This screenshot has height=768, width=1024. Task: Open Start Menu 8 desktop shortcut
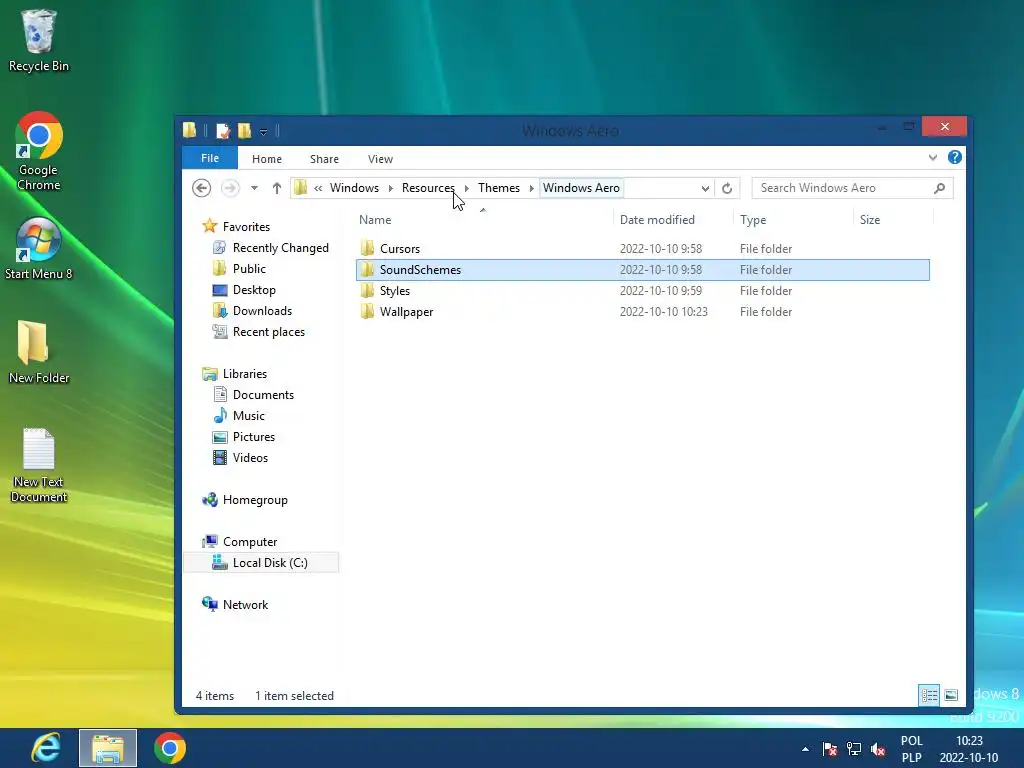point(39,249)
